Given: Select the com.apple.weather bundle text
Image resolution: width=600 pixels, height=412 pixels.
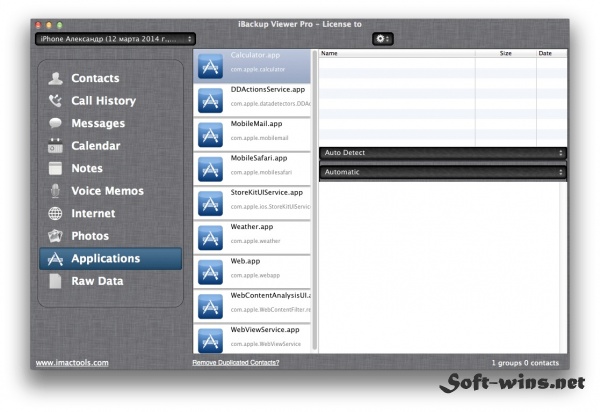Looking at the screenshot, I should (x=255, y=241).
